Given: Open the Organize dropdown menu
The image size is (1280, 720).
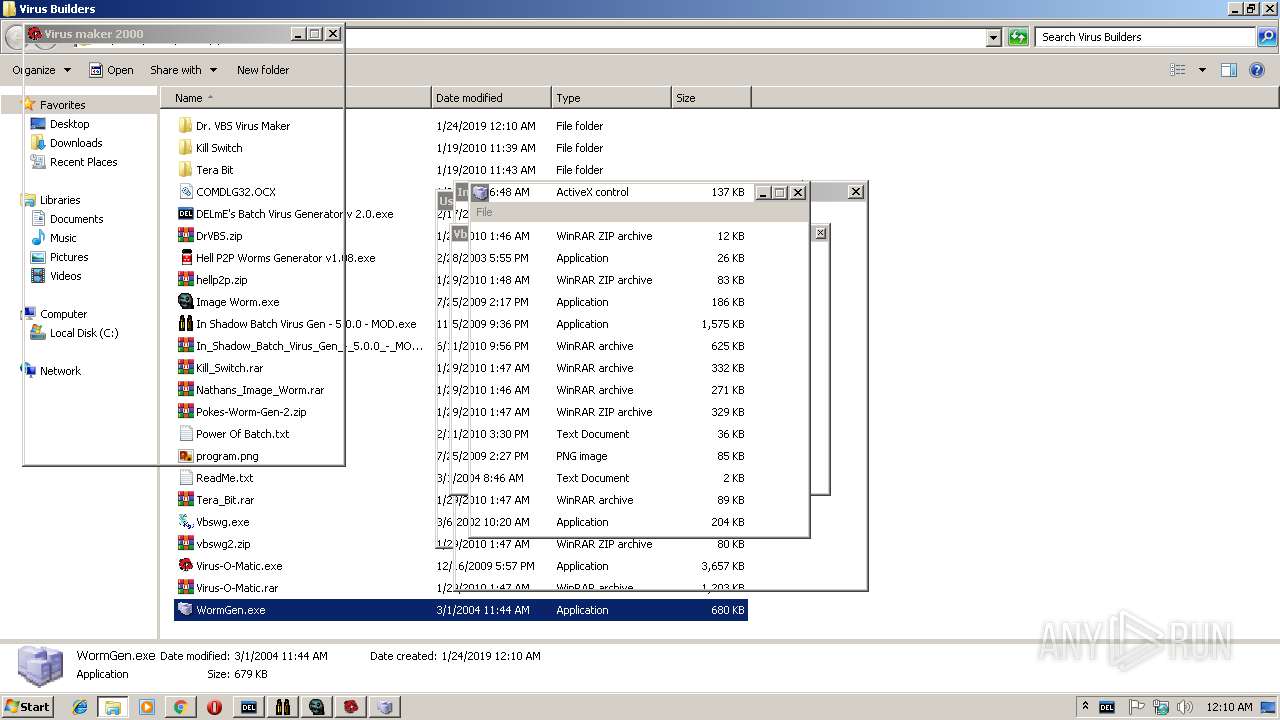Looking at the screenshot, I should (41, 70).
